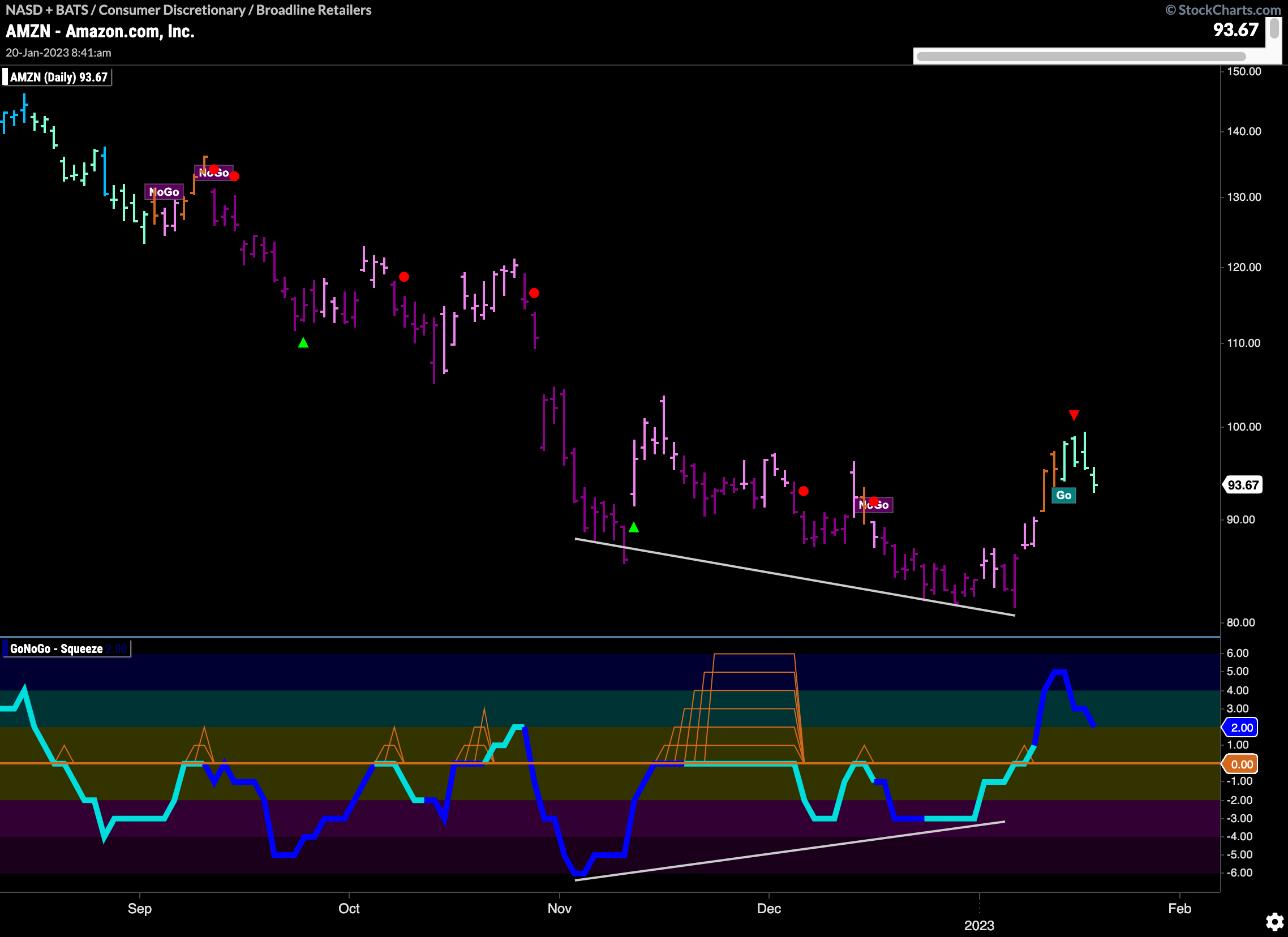Click the 6.00 oscillator axis label

(1238, 653)
